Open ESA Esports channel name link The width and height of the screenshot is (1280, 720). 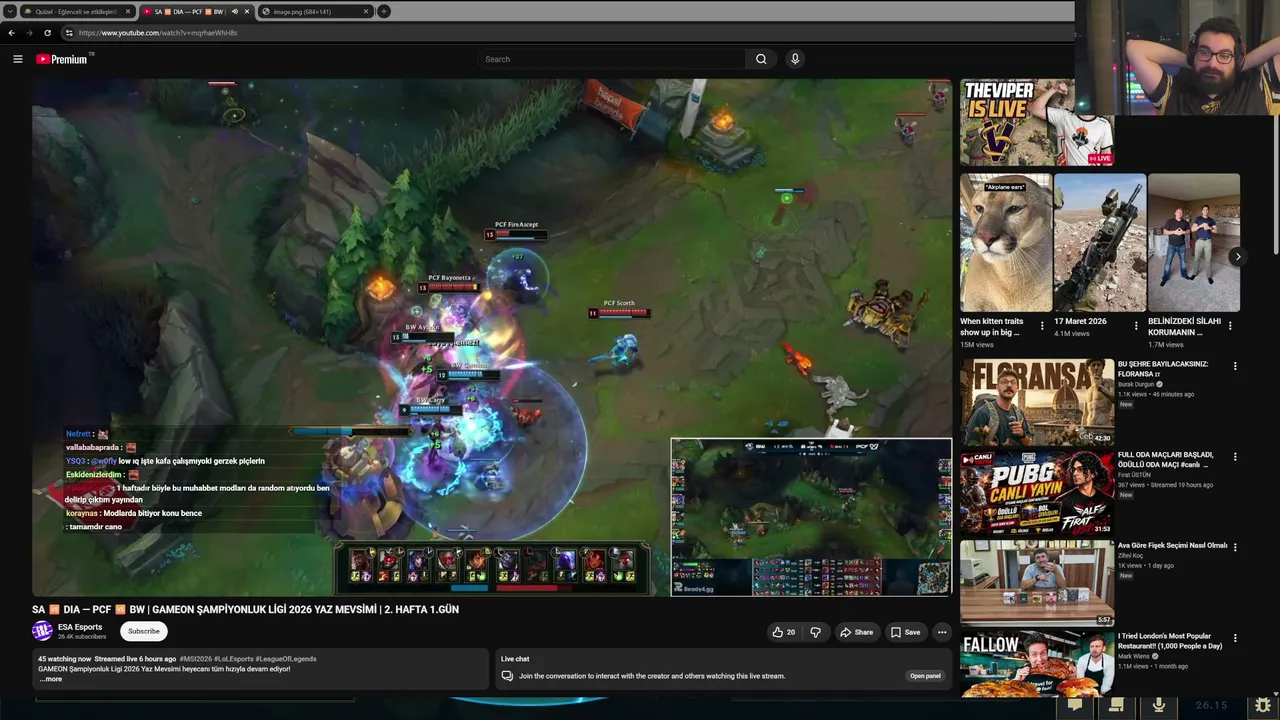80,627
